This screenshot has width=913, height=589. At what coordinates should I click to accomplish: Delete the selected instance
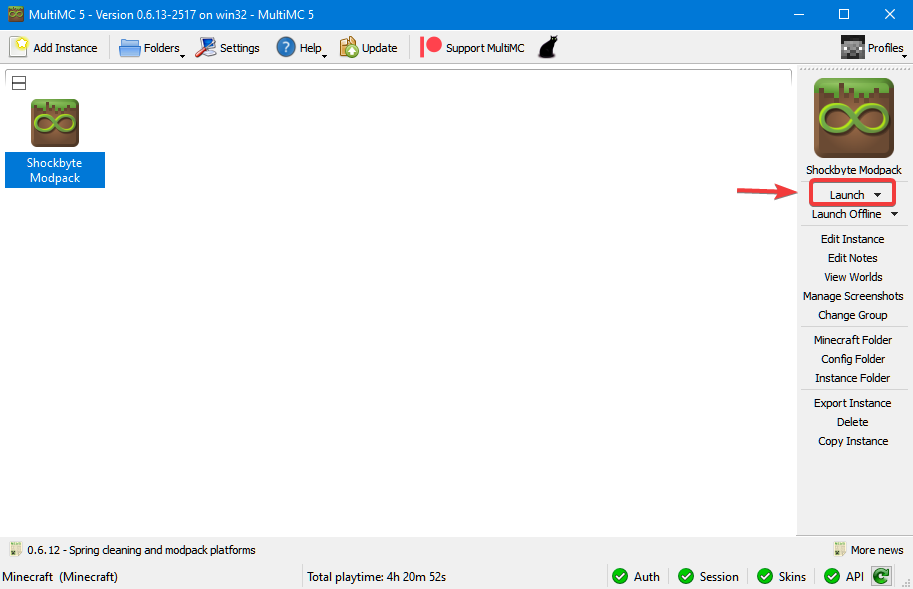click(852, 422)
